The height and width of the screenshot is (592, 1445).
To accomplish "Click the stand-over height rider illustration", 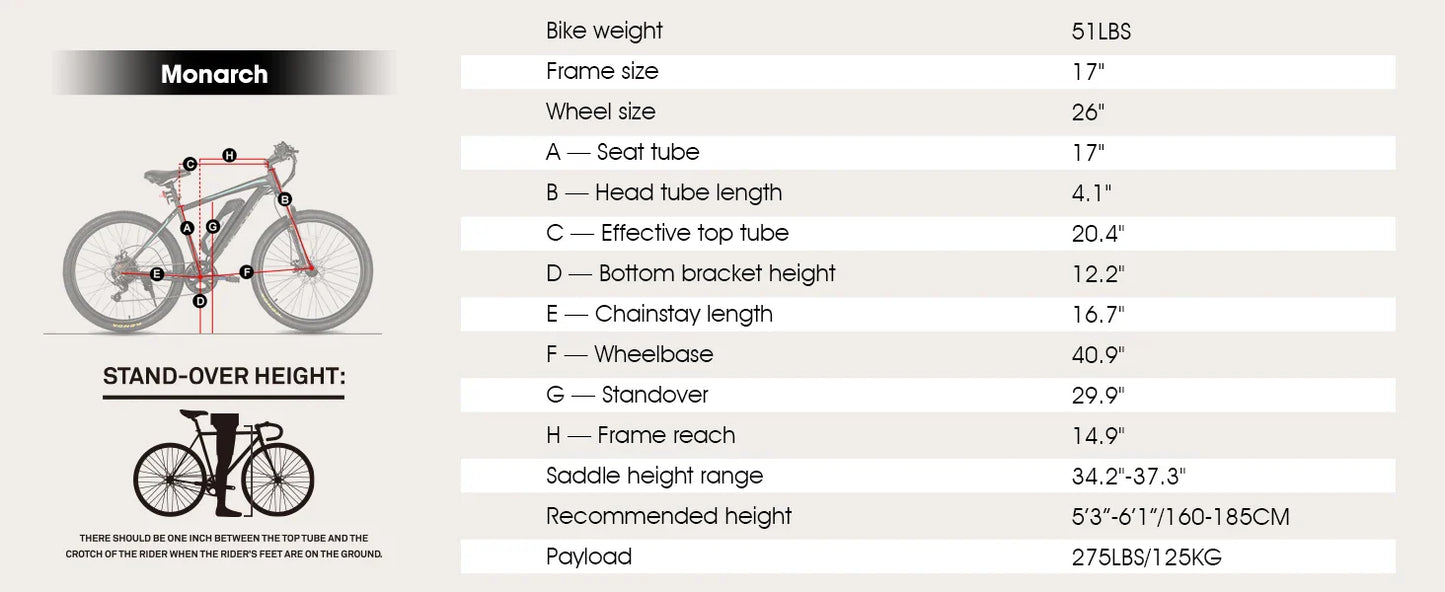I will (x=224, y=463).
